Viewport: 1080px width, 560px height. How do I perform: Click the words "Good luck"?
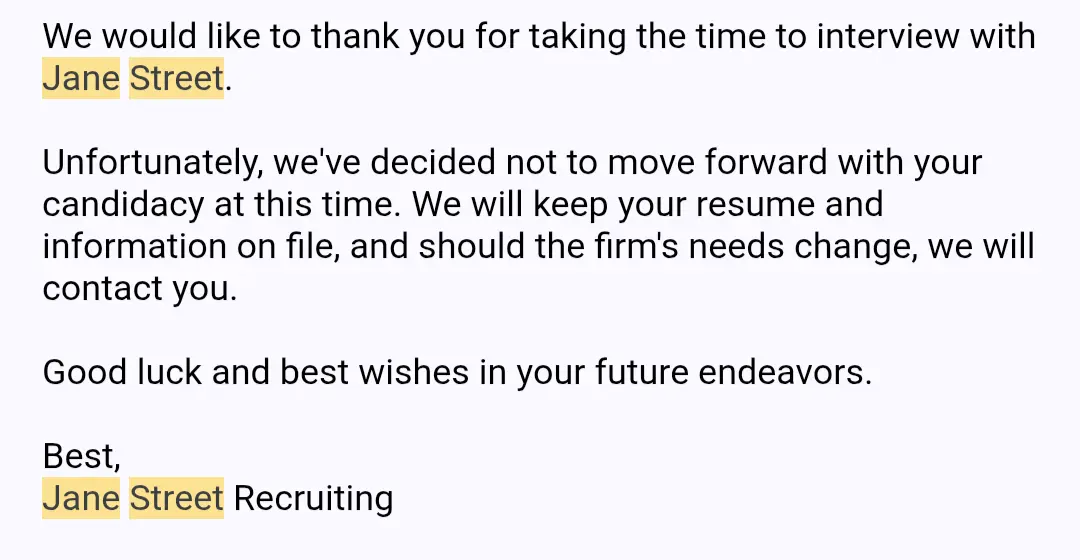(x=122, y=373)
